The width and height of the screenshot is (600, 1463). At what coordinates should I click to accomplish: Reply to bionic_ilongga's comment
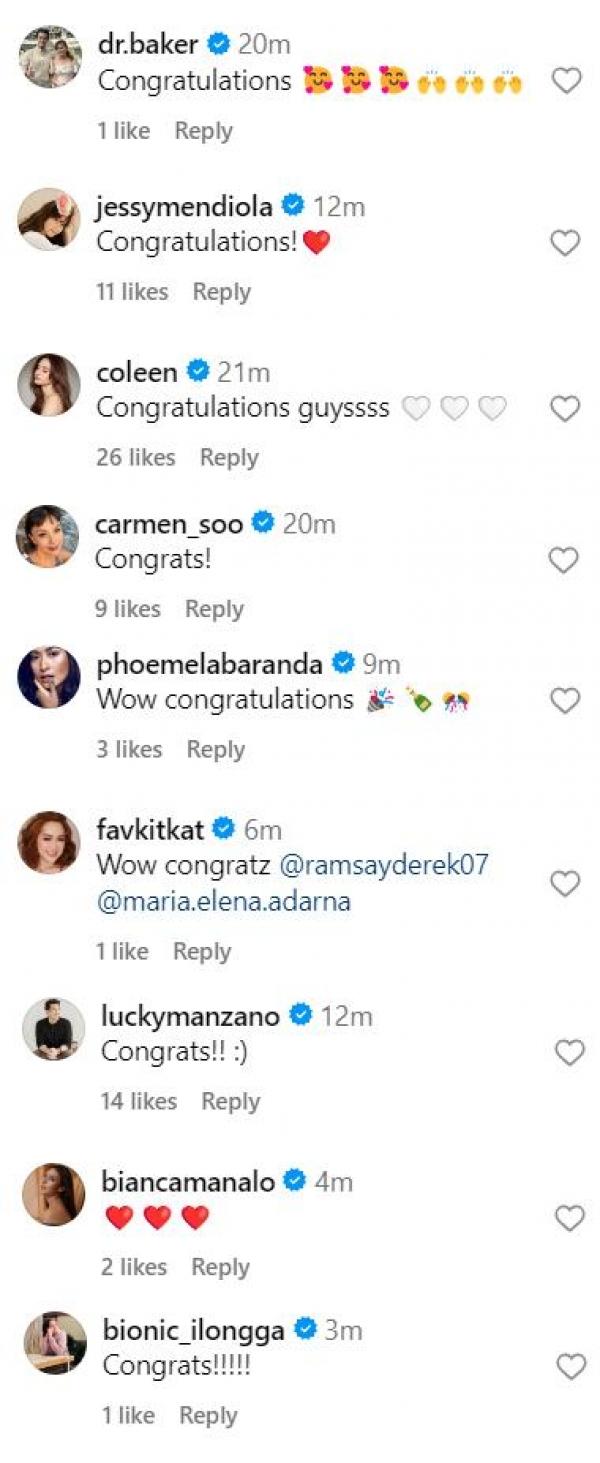coord(208,1415)
